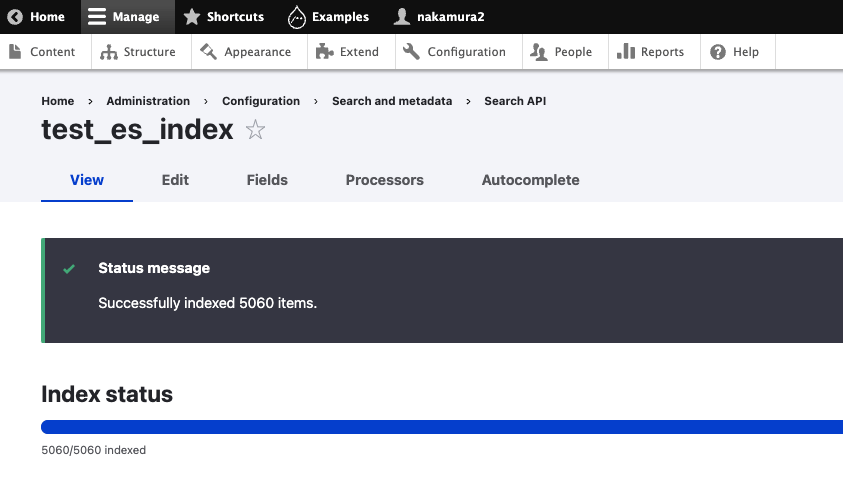Follow the Search API breadcrumb link

515,101
